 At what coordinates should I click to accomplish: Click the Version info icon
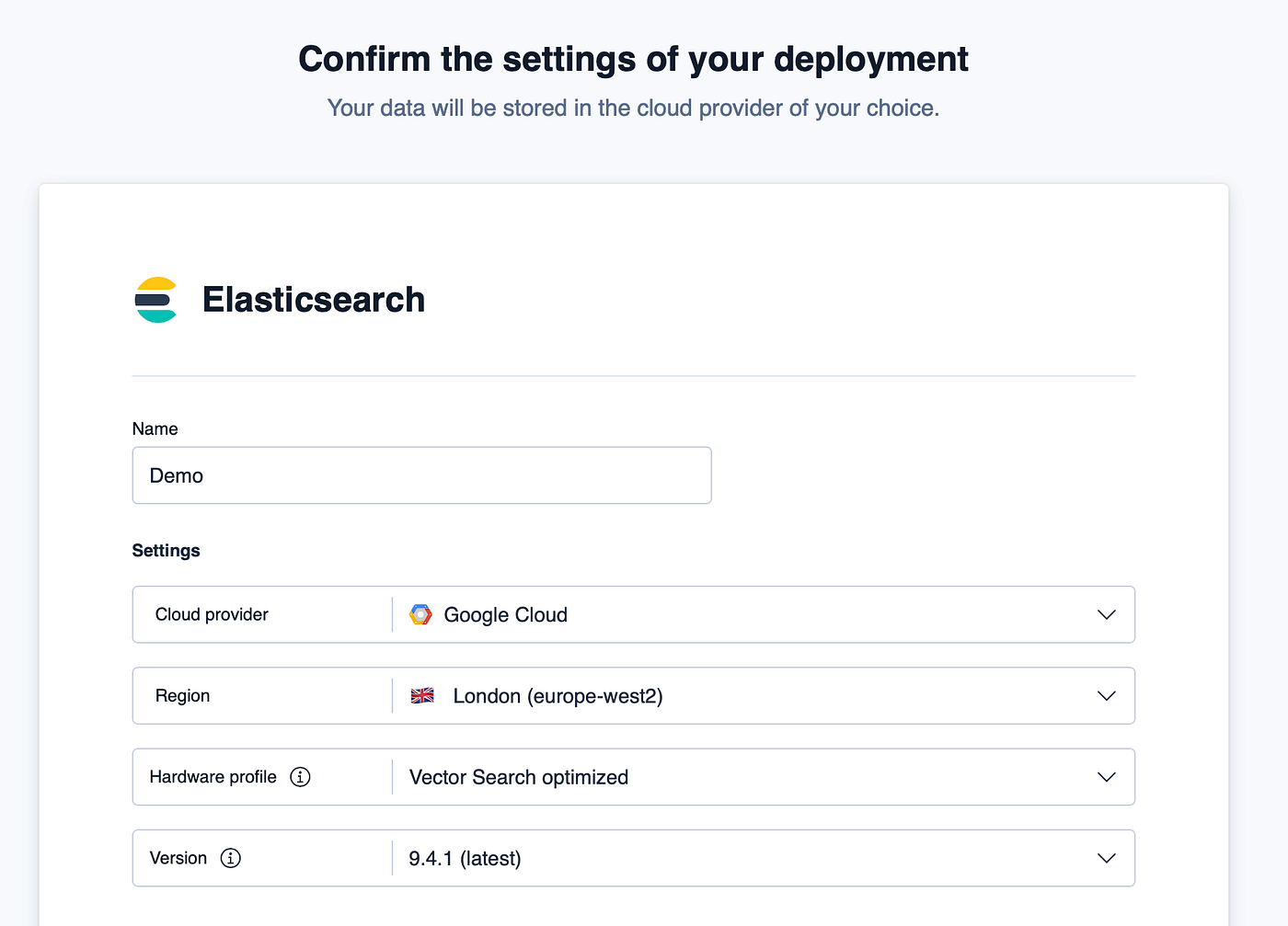(231, 858)
